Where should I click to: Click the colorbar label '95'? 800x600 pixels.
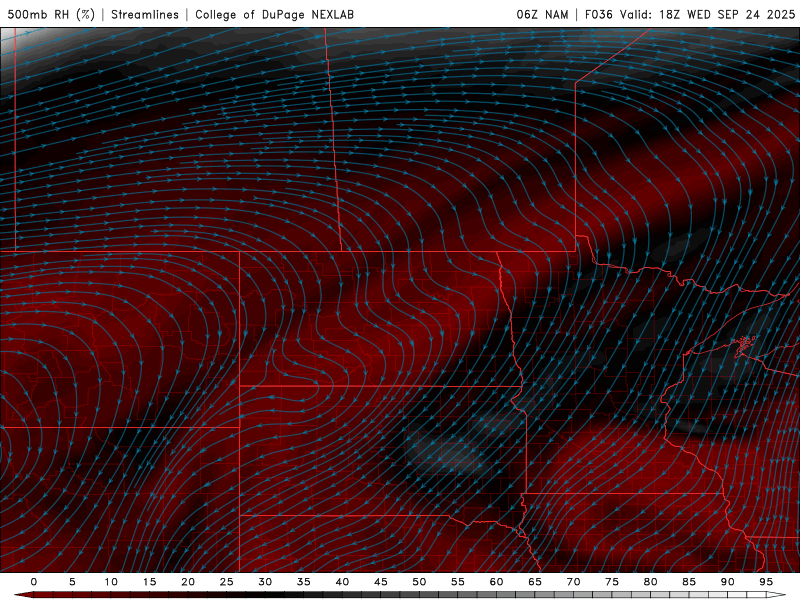766,582
